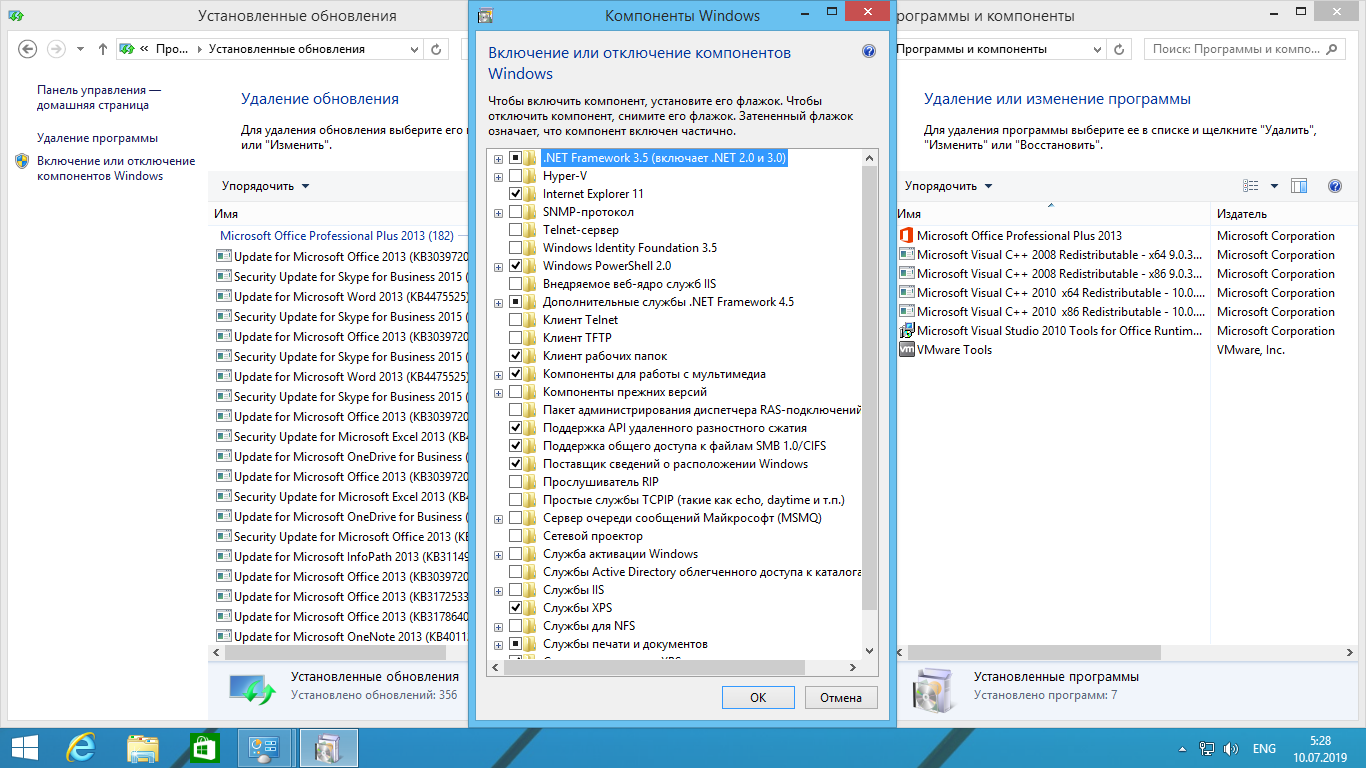The height and width of the screenshot is (768, 1366).
Task: Refresh the Установленные обновления address bar
Action: [436, 49]
